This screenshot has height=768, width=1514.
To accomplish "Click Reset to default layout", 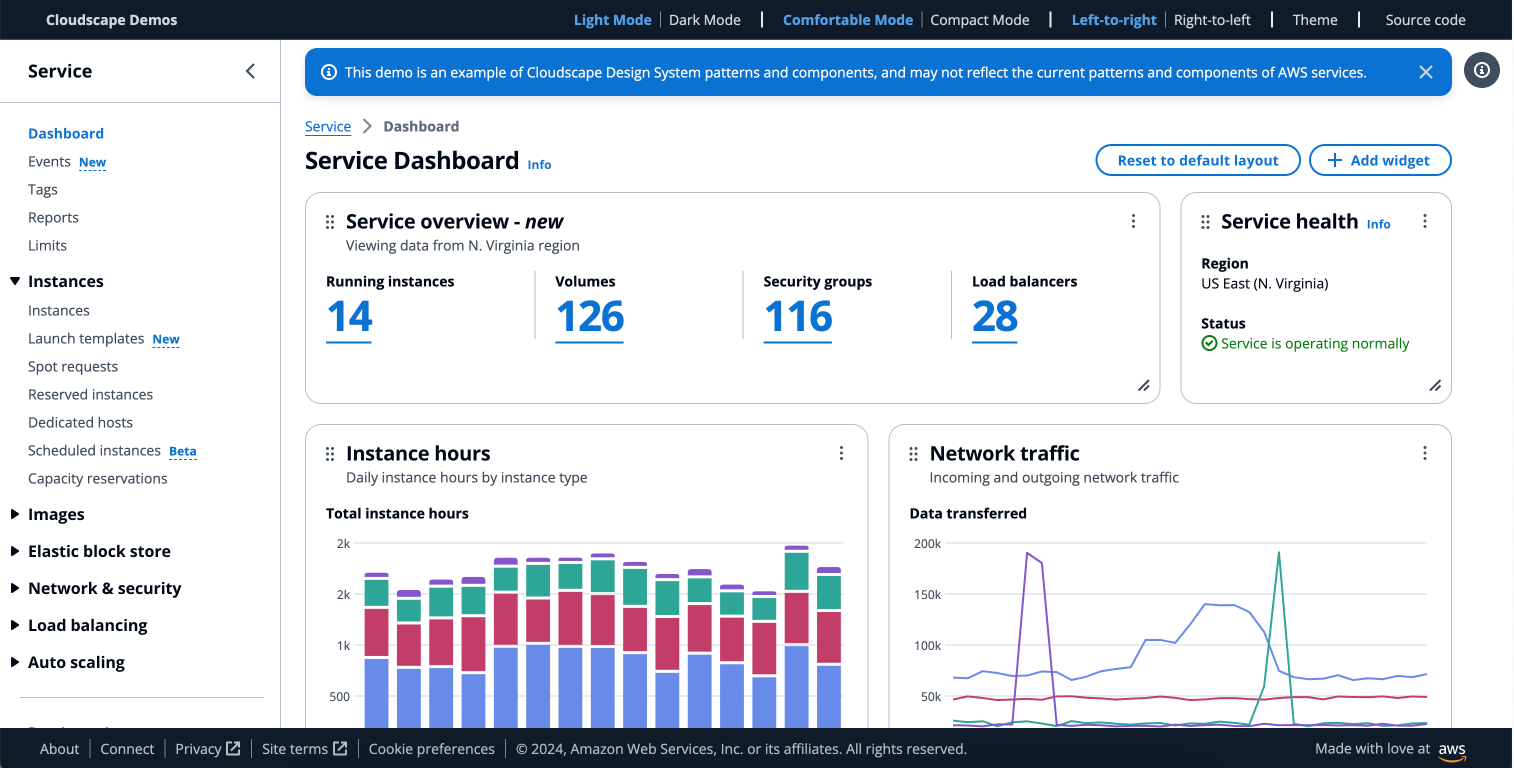I will click(x=1197, y=160).
